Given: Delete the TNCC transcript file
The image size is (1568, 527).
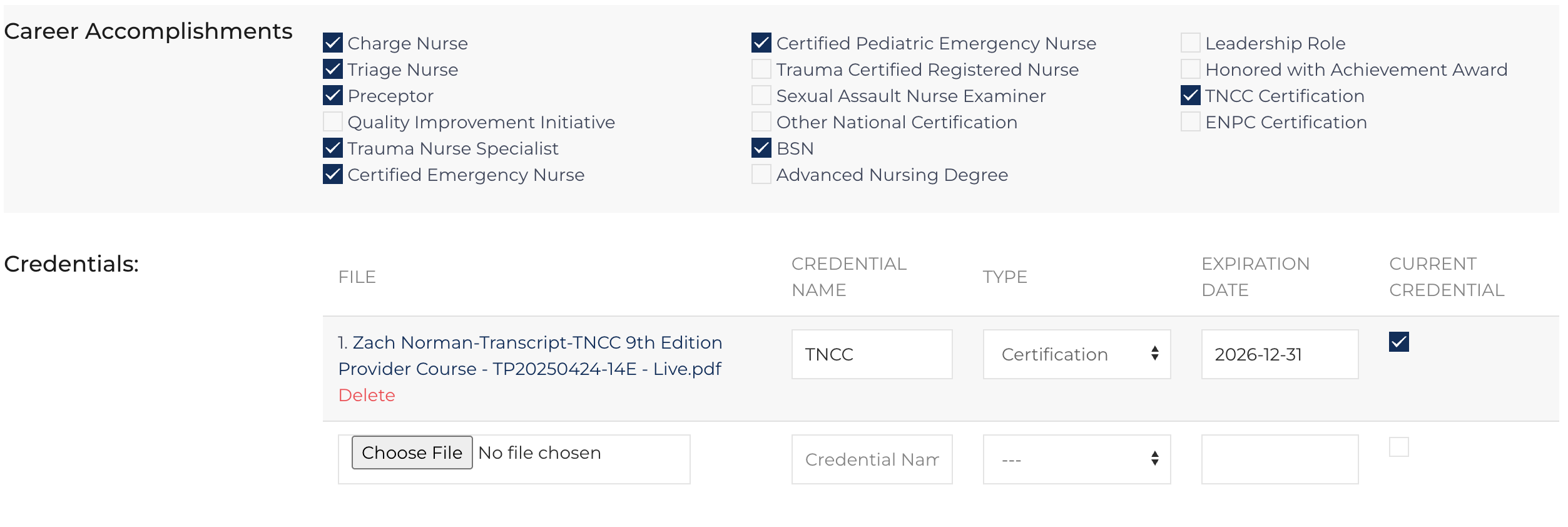Looking at the screenshot, I should click(x=367, y=396).
